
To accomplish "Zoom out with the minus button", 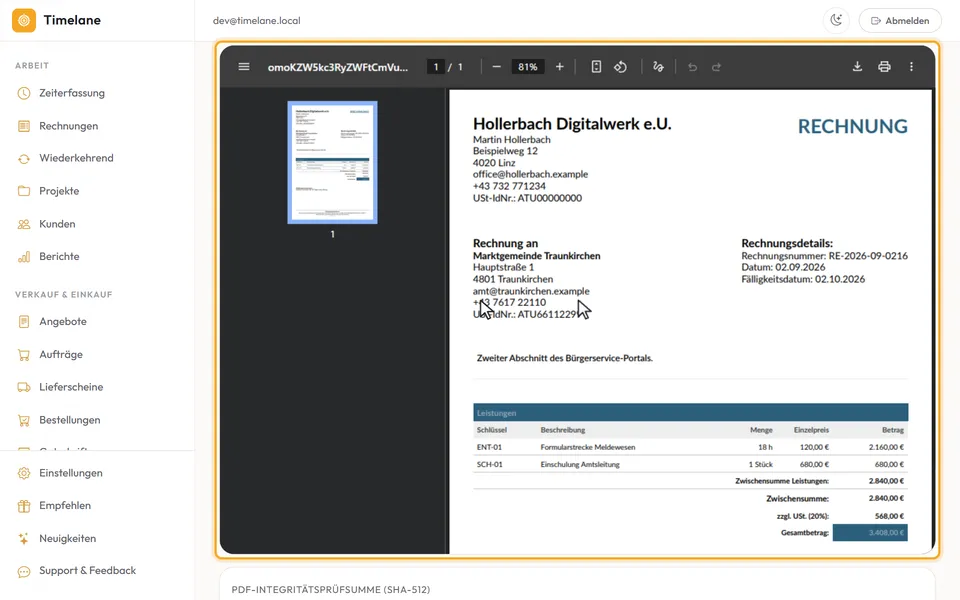I will coord(497,67).
